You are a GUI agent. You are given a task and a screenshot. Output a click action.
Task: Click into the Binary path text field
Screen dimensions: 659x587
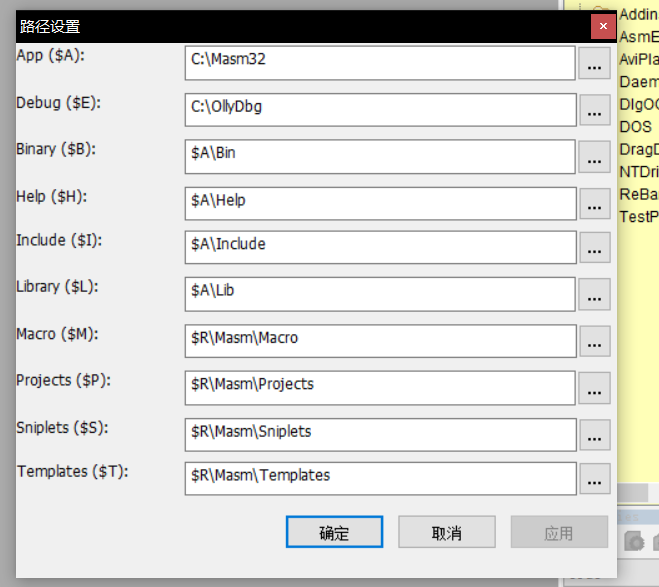[x=380, y=156]
